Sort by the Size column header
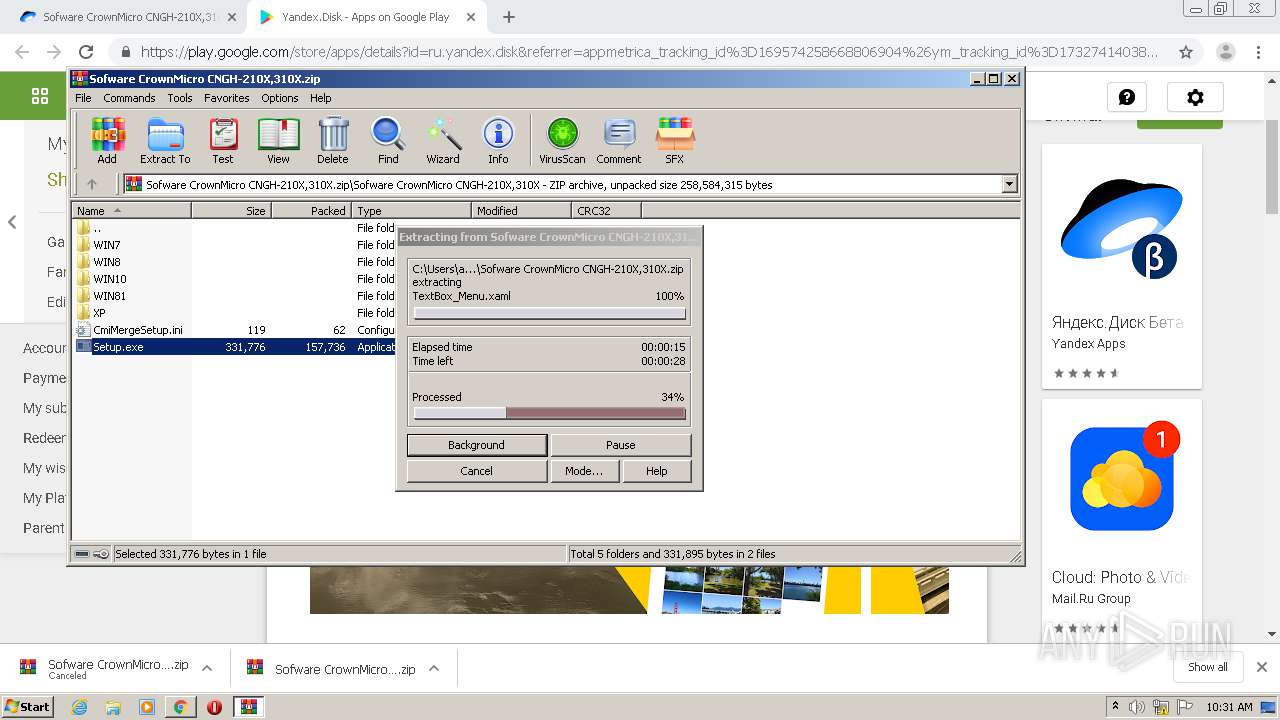The image size is (1280, 720). [x=231, y=211]
